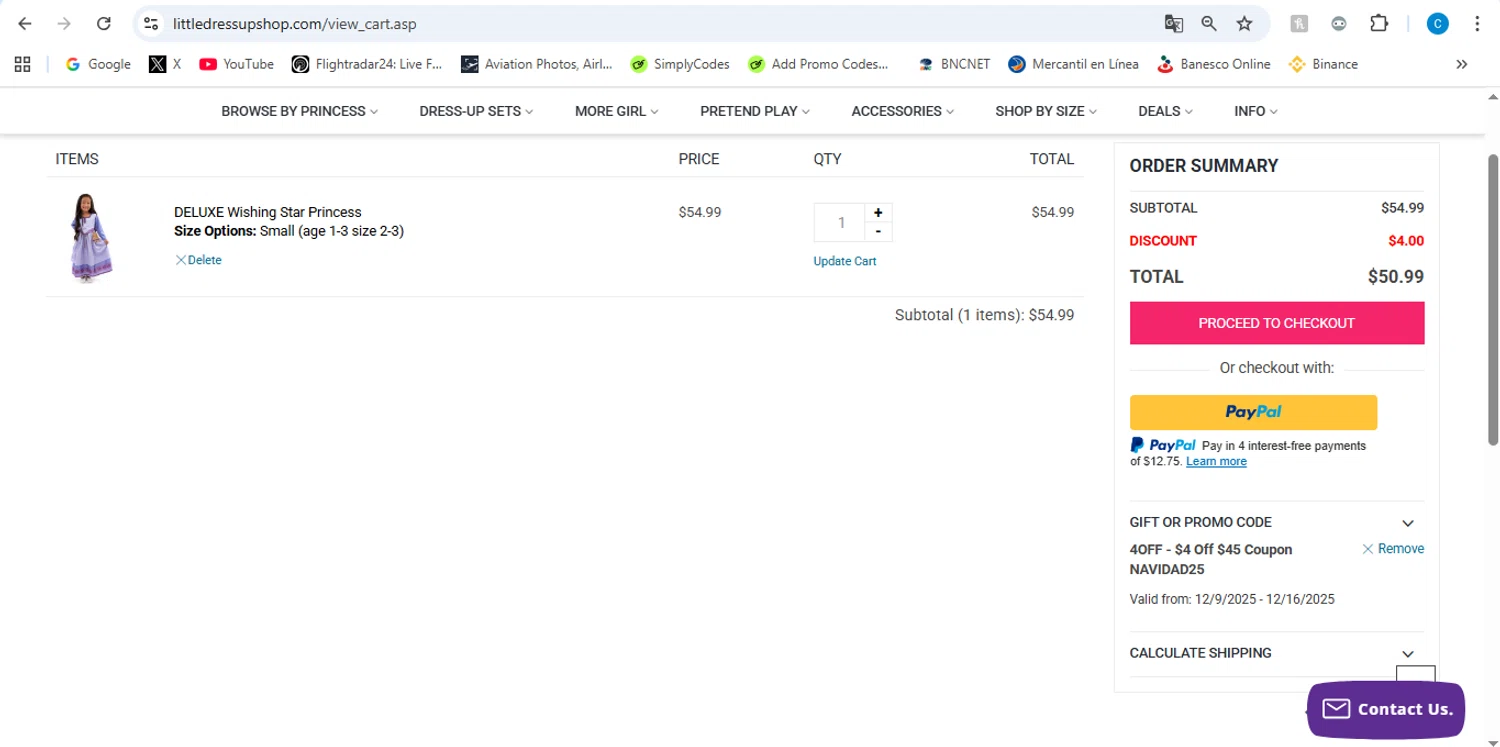Expand the Dress-Up Sets menu

[476, 111]
